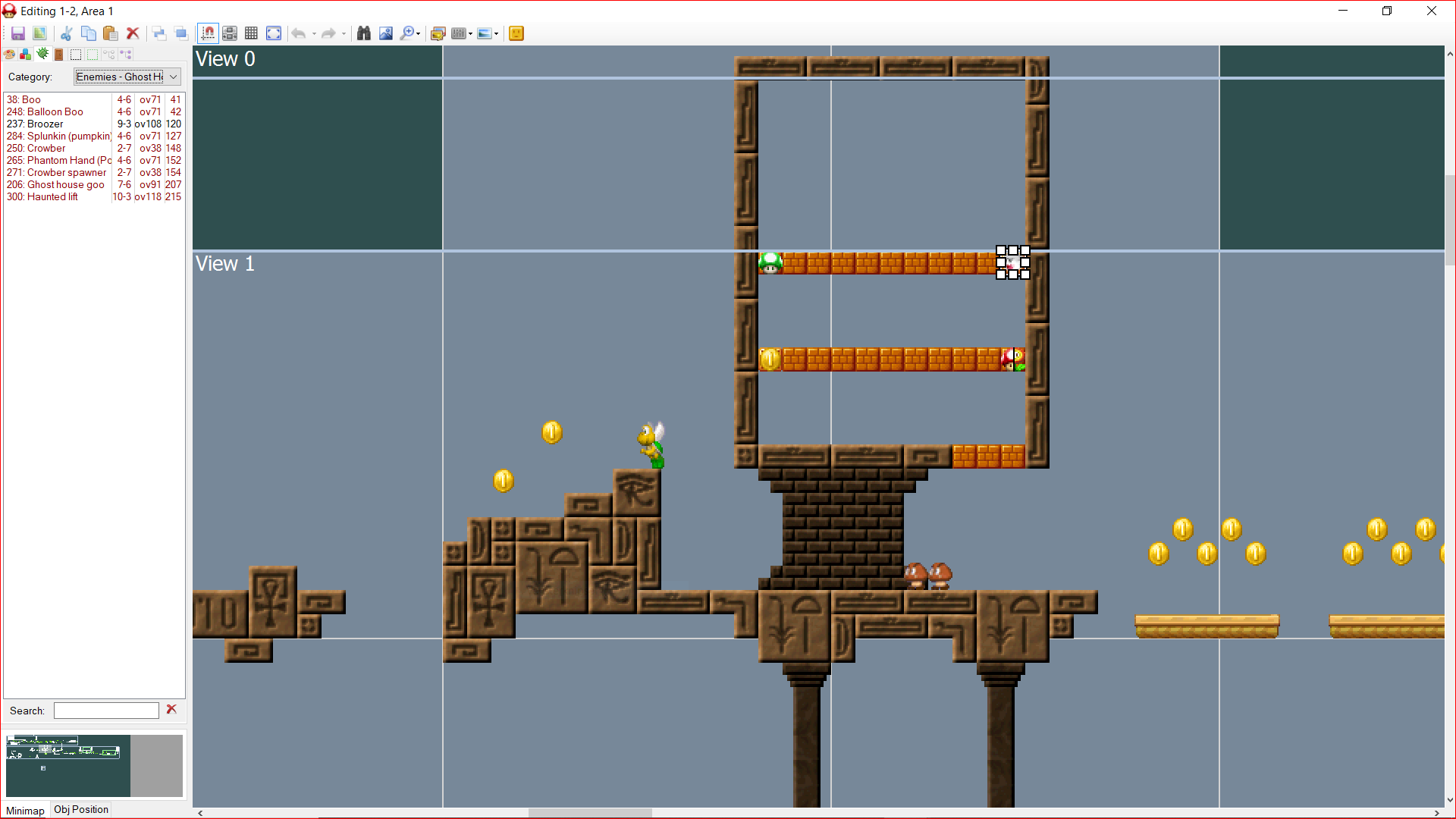Viewport: 1456px width, 819px height.
Task: Switch to the door entrances tab
Action: 59,55
